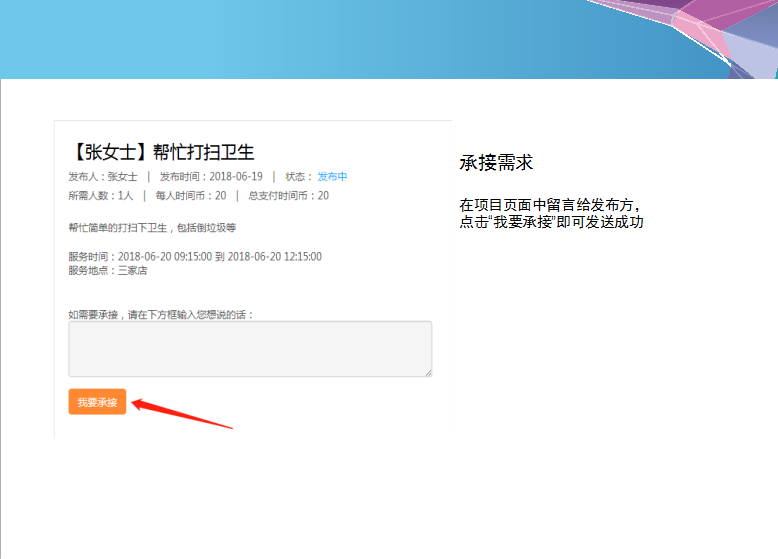Click the 发布时间：2018-06-19 text
The width and height of the screenshot is (778, 559).
tap(211, 177)
